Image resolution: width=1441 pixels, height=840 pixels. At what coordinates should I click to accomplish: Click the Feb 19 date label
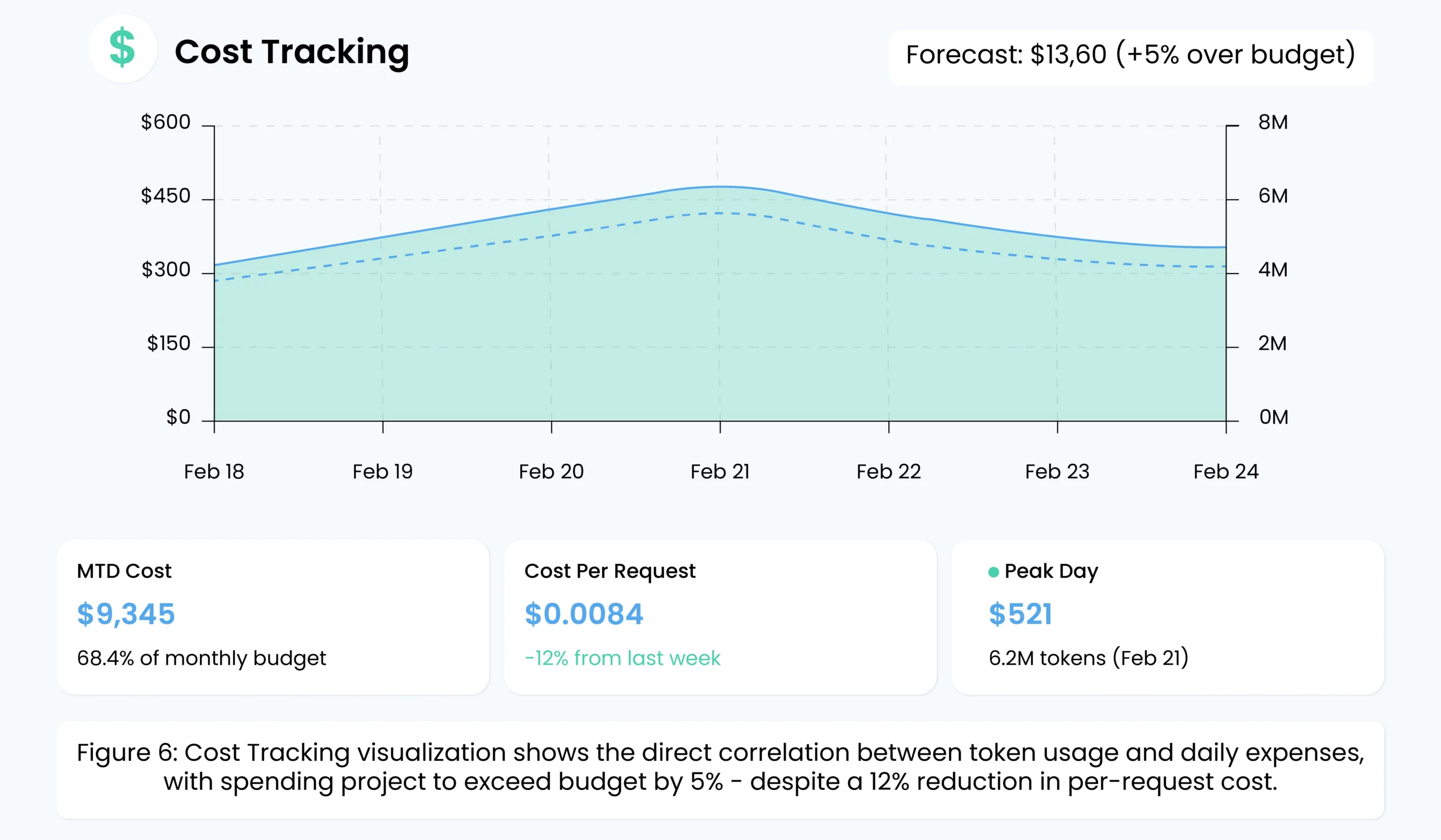point(383,472)
